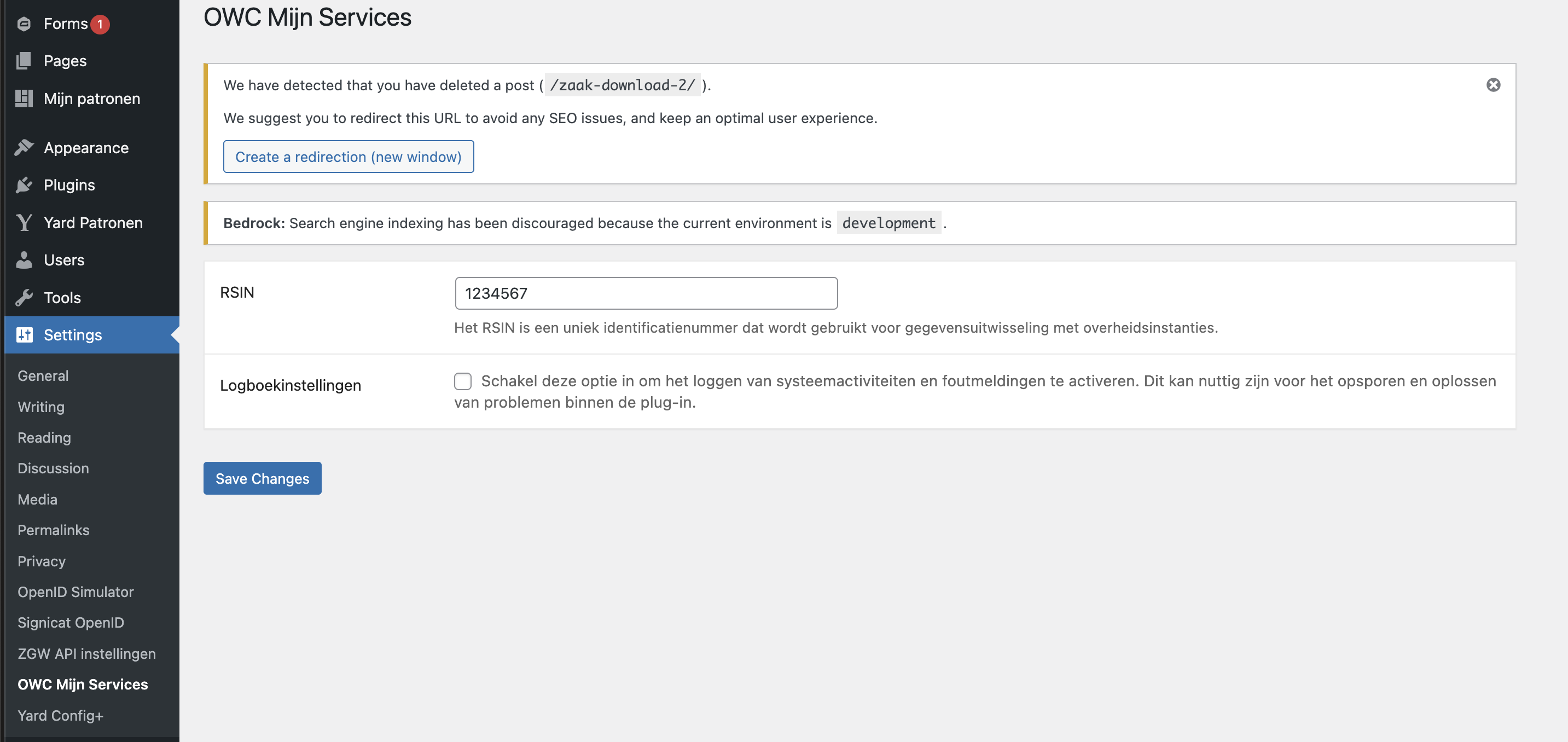Viewport: 1568px width, 742px height.
Task: Open Forms using the sidebar icon
Action: (x=25, y=23)
